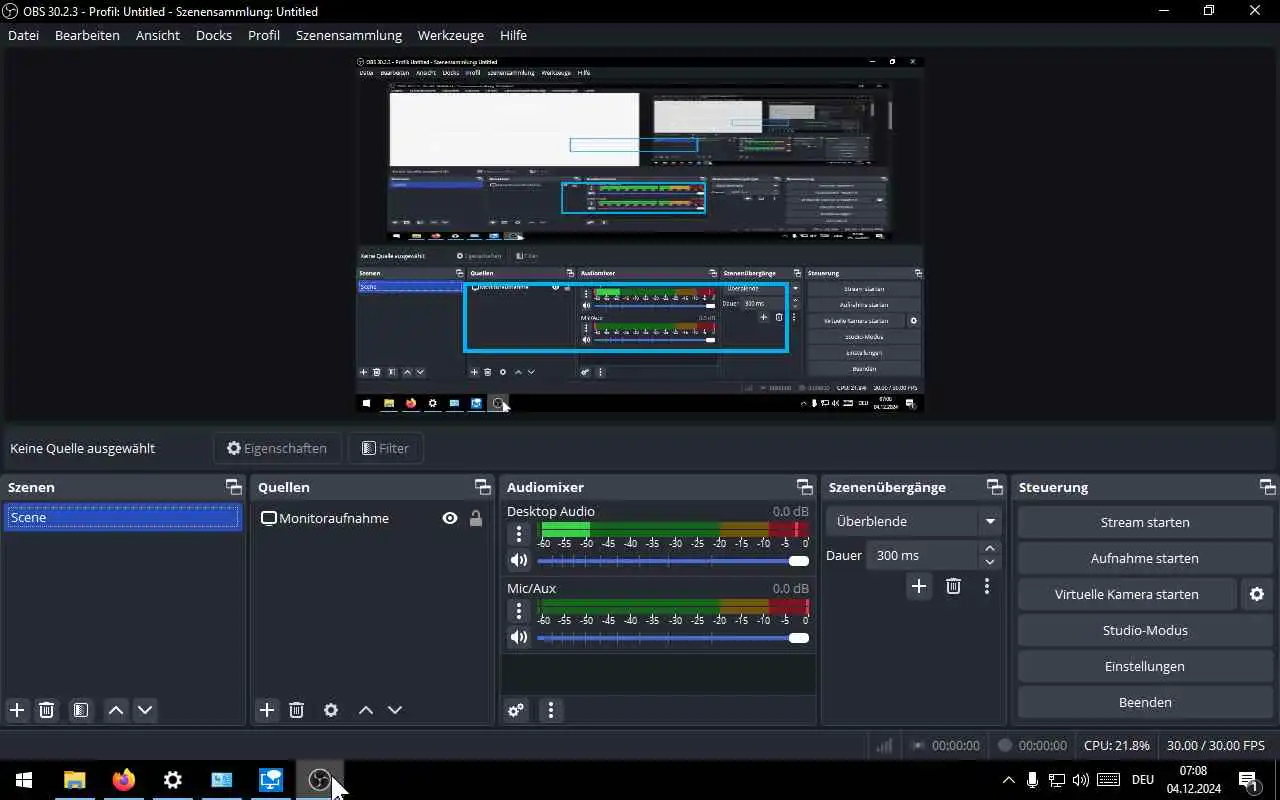Delete selected source in Quellen dock

[x=296, y=710]
